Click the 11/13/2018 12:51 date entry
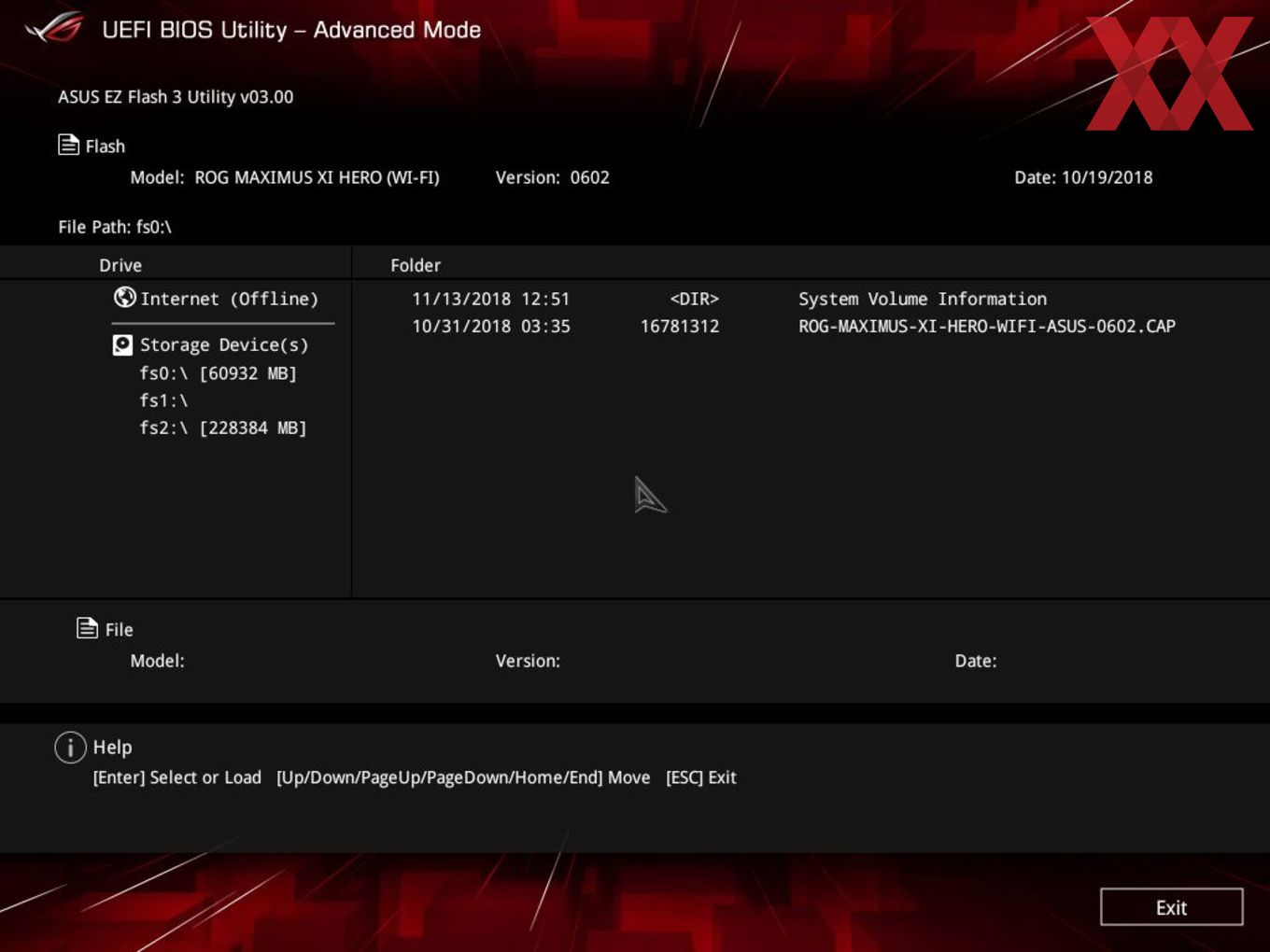Screen dimensions: 1270x952 490,299
